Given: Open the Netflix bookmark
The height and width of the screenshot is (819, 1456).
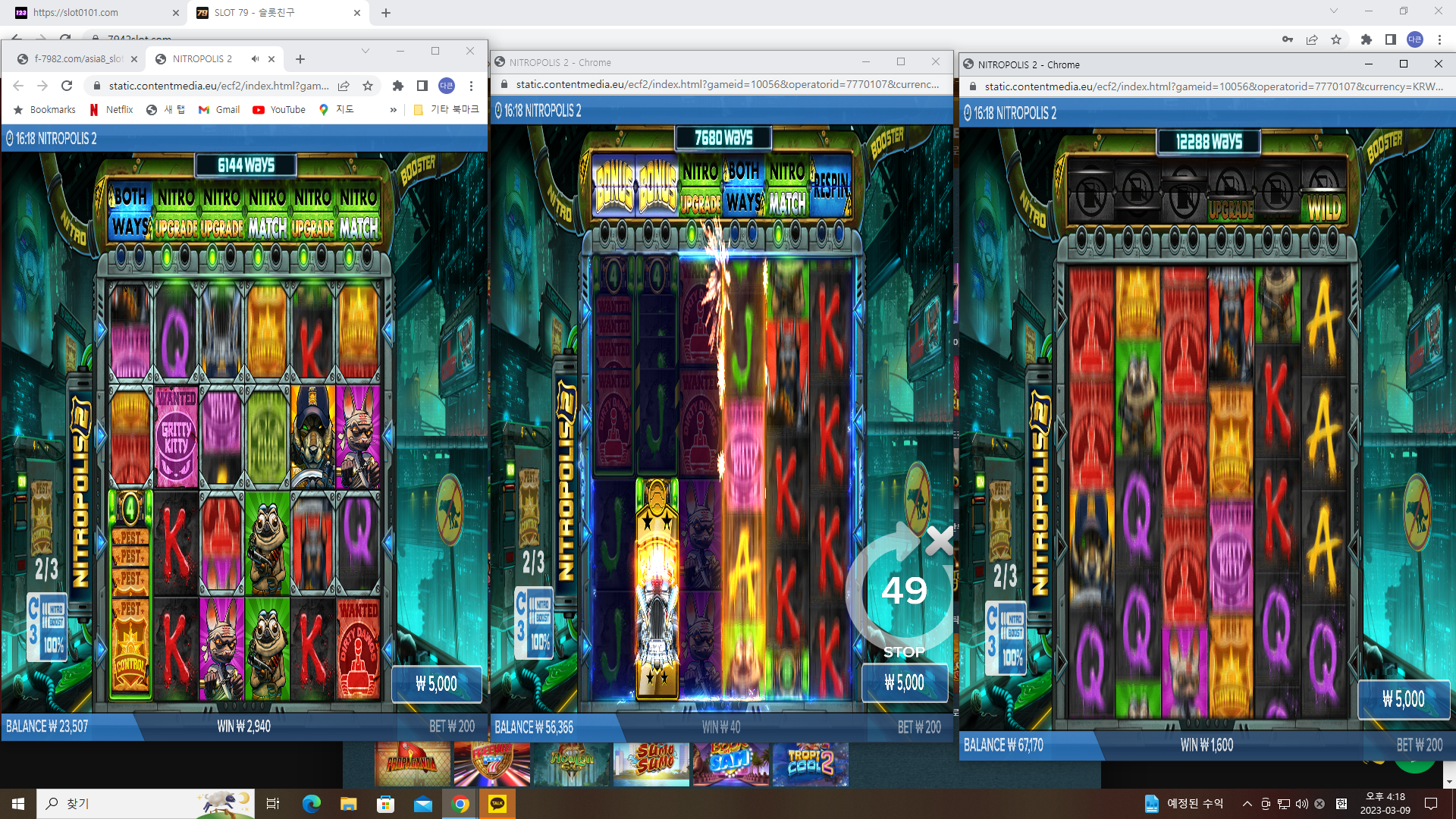Looking at the screenshot, I should click(x=111, y=110).
